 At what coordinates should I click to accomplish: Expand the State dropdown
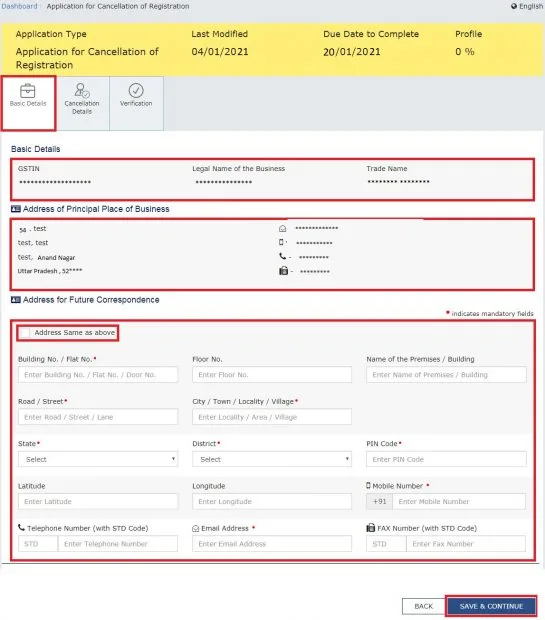point(98,459)
